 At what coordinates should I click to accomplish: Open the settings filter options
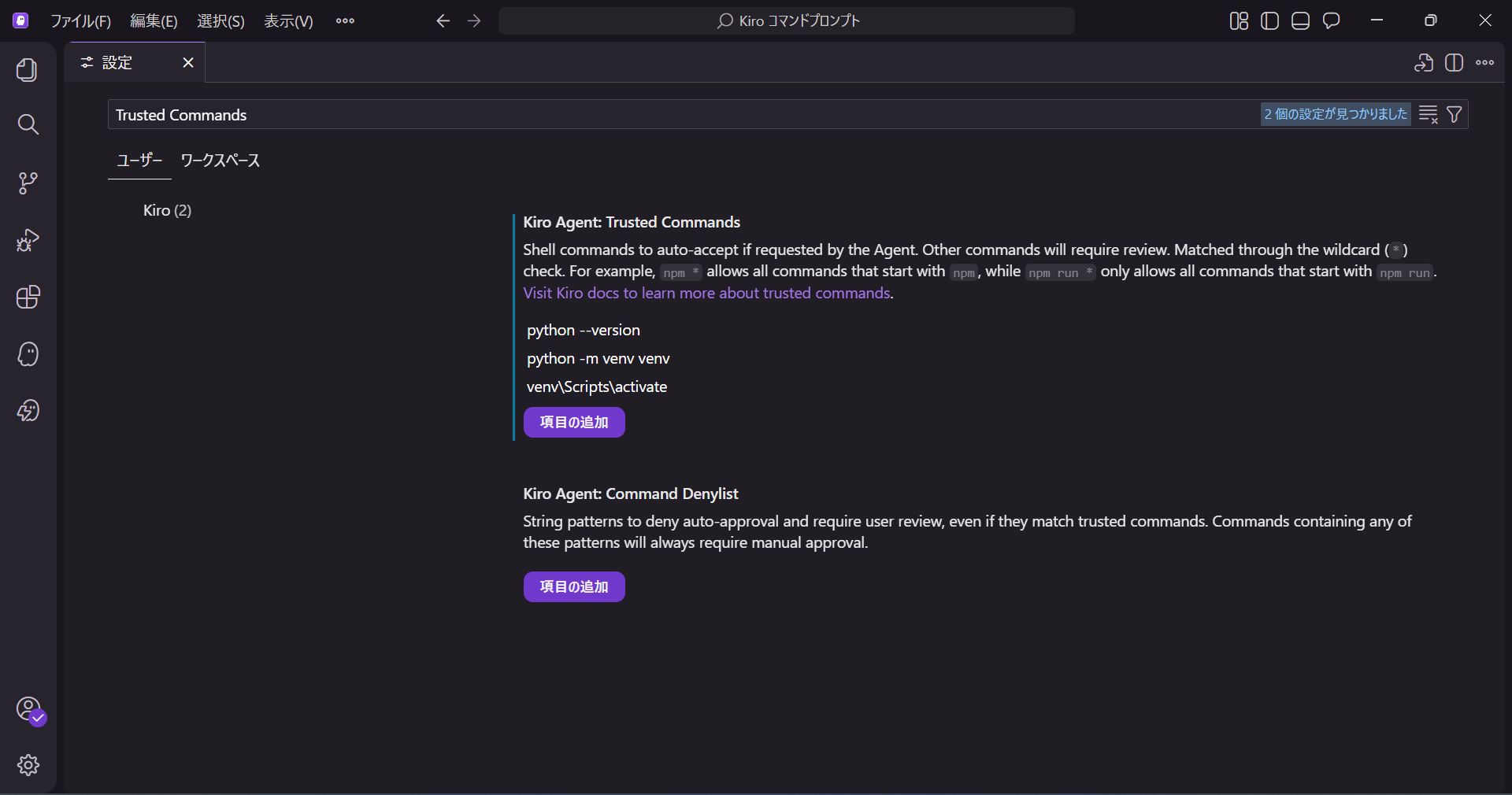1455,115
